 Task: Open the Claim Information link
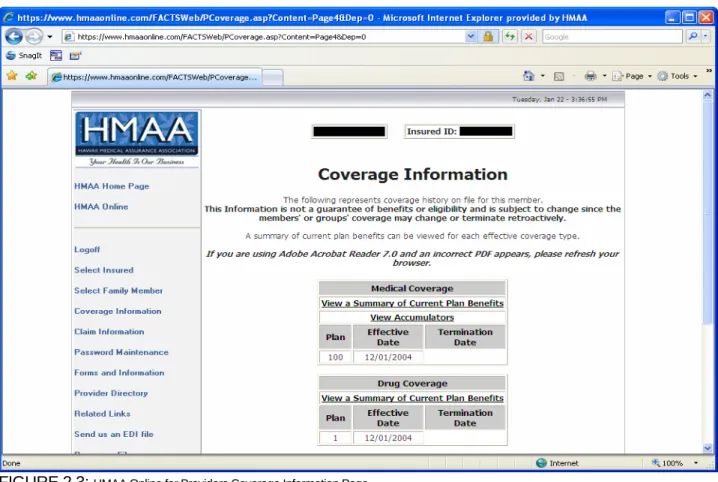coord(109,332)
